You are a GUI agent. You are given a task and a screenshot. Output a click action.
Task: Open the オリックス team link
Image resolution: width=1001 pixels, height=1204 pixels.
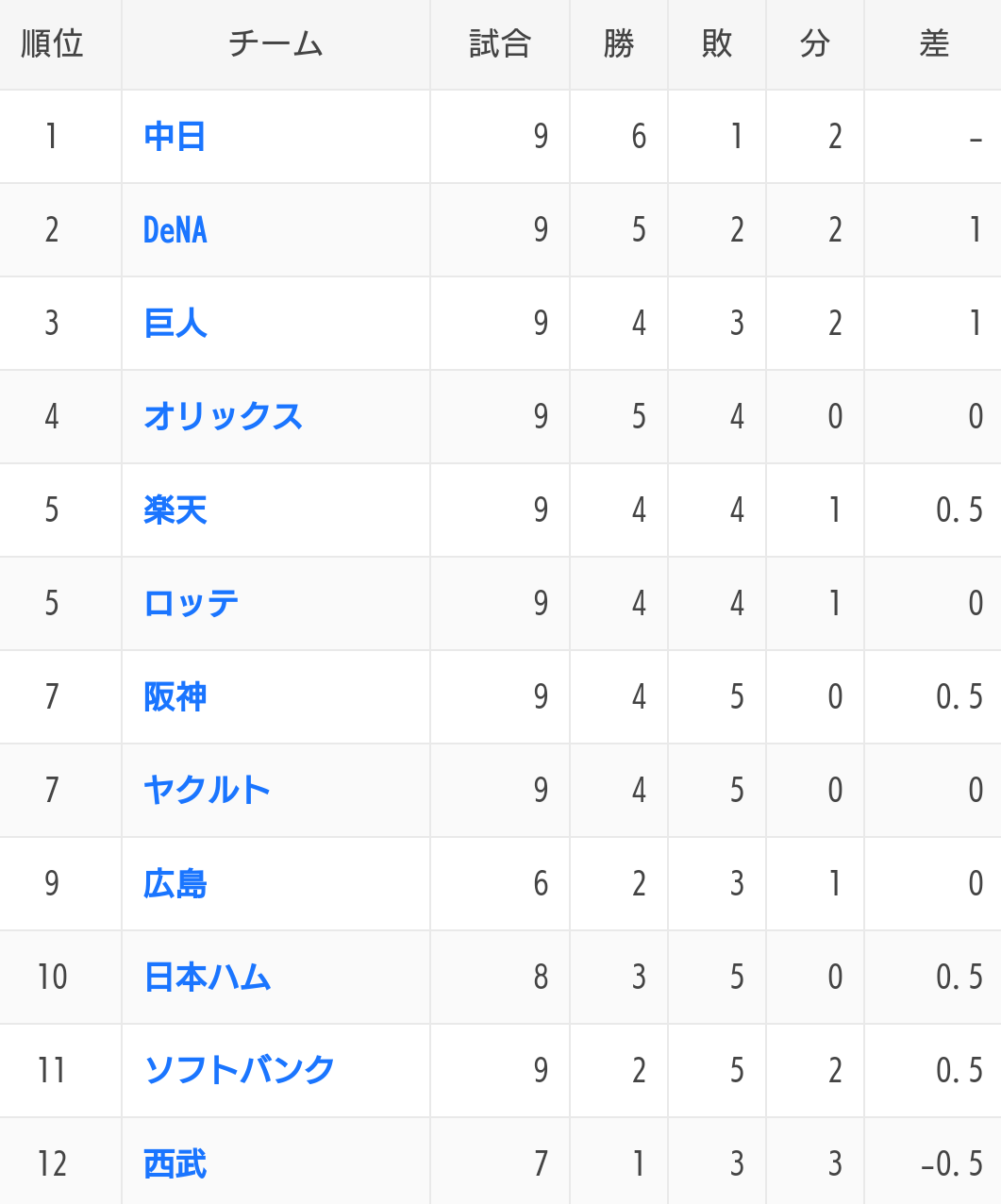[x=223, y=417]
